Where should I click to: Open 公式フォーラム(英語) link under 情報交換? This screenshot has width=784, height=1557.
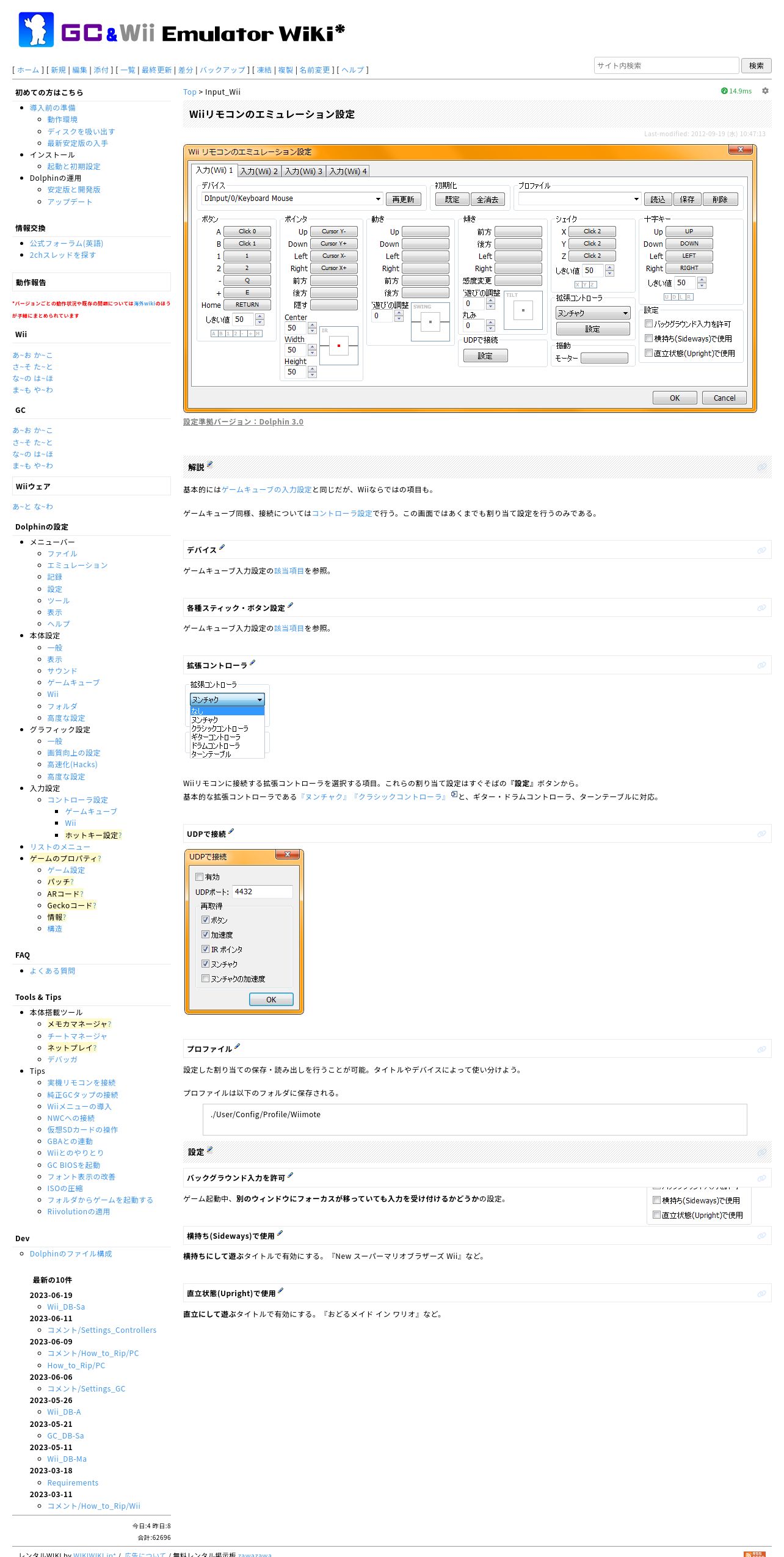click(x=67, y=243)
